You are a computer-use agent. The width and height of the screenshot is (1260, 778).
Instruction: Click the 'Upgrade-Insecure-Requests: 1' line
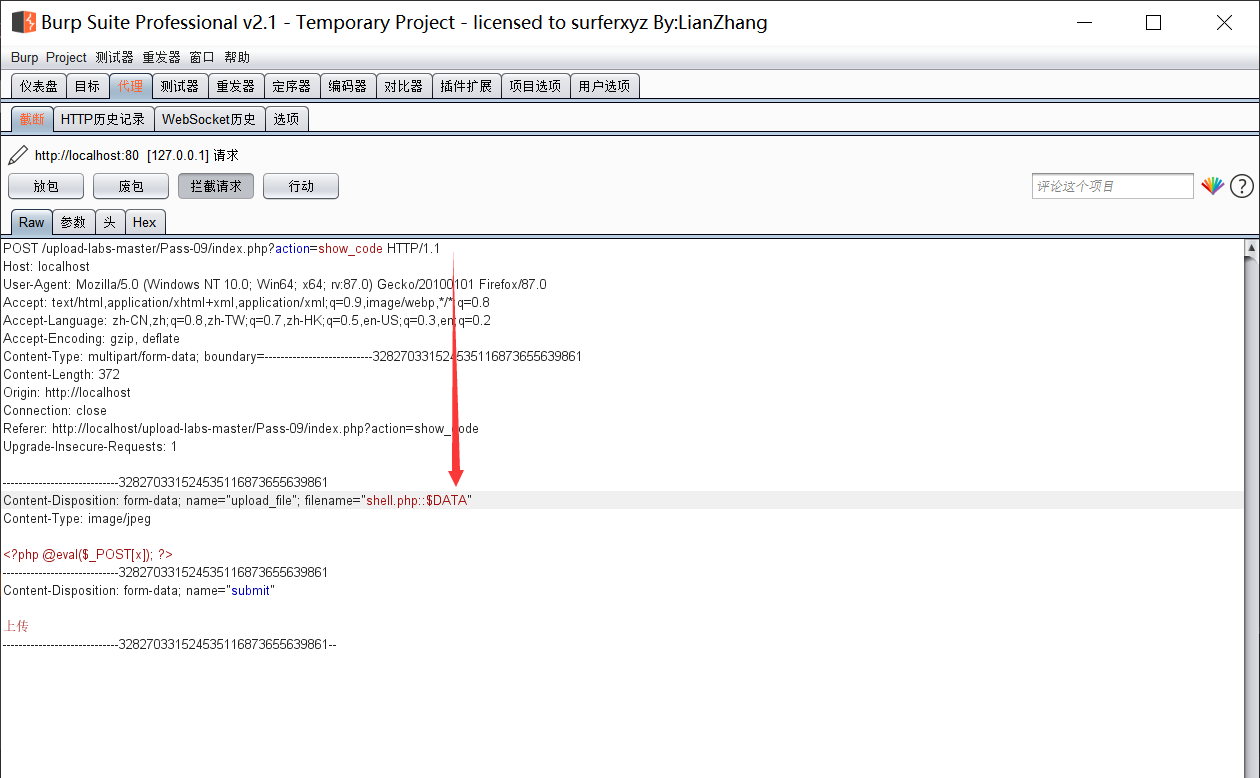click(90, 447)
